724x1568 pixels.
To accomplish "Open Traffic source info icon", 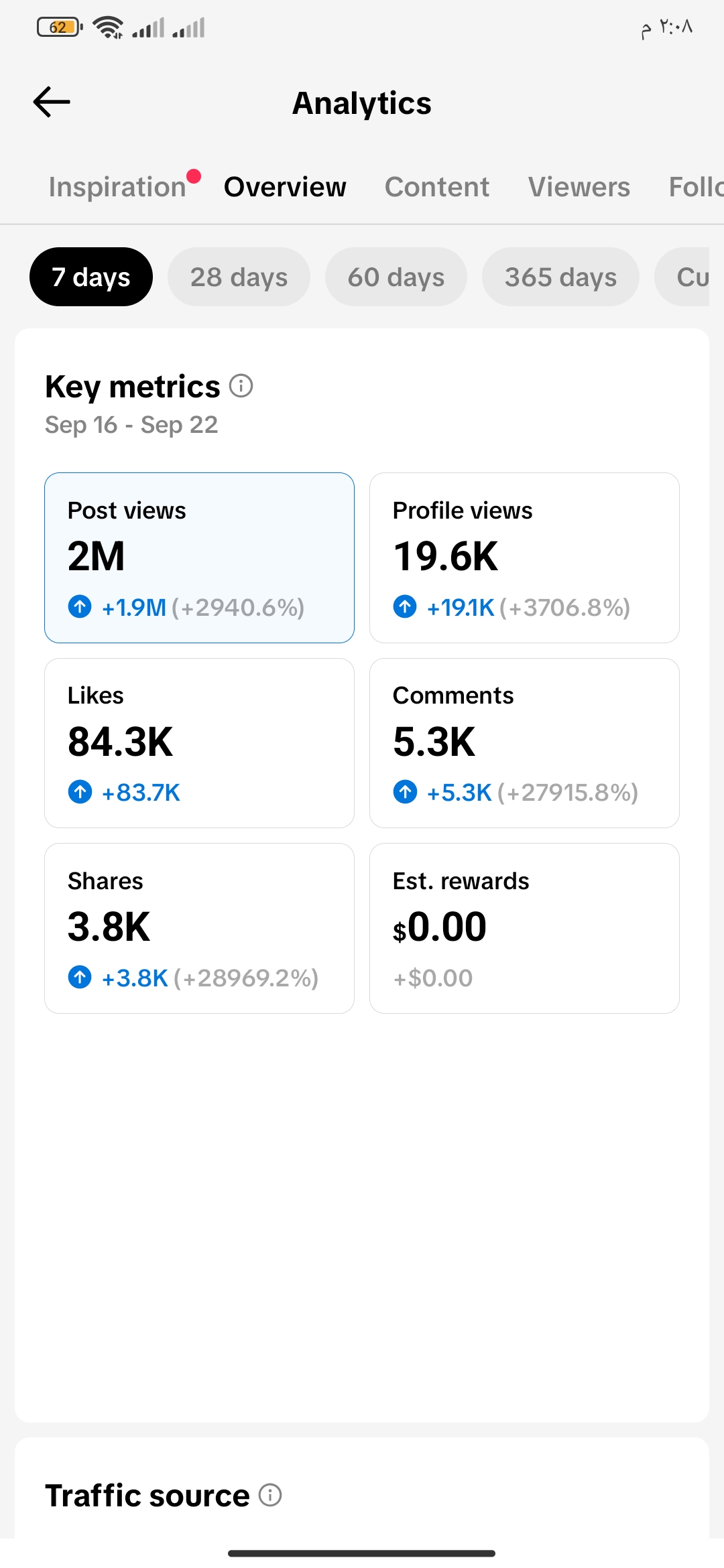I will click(270, 1495).
